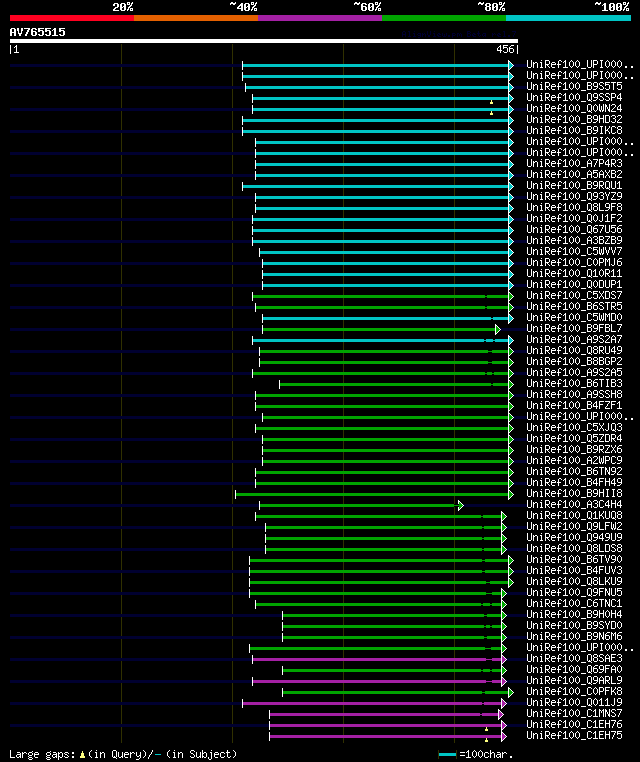Select label UniRef100_Q9ARL9
Viewport: 640px width, 762px height.
(x=574, y=681)
